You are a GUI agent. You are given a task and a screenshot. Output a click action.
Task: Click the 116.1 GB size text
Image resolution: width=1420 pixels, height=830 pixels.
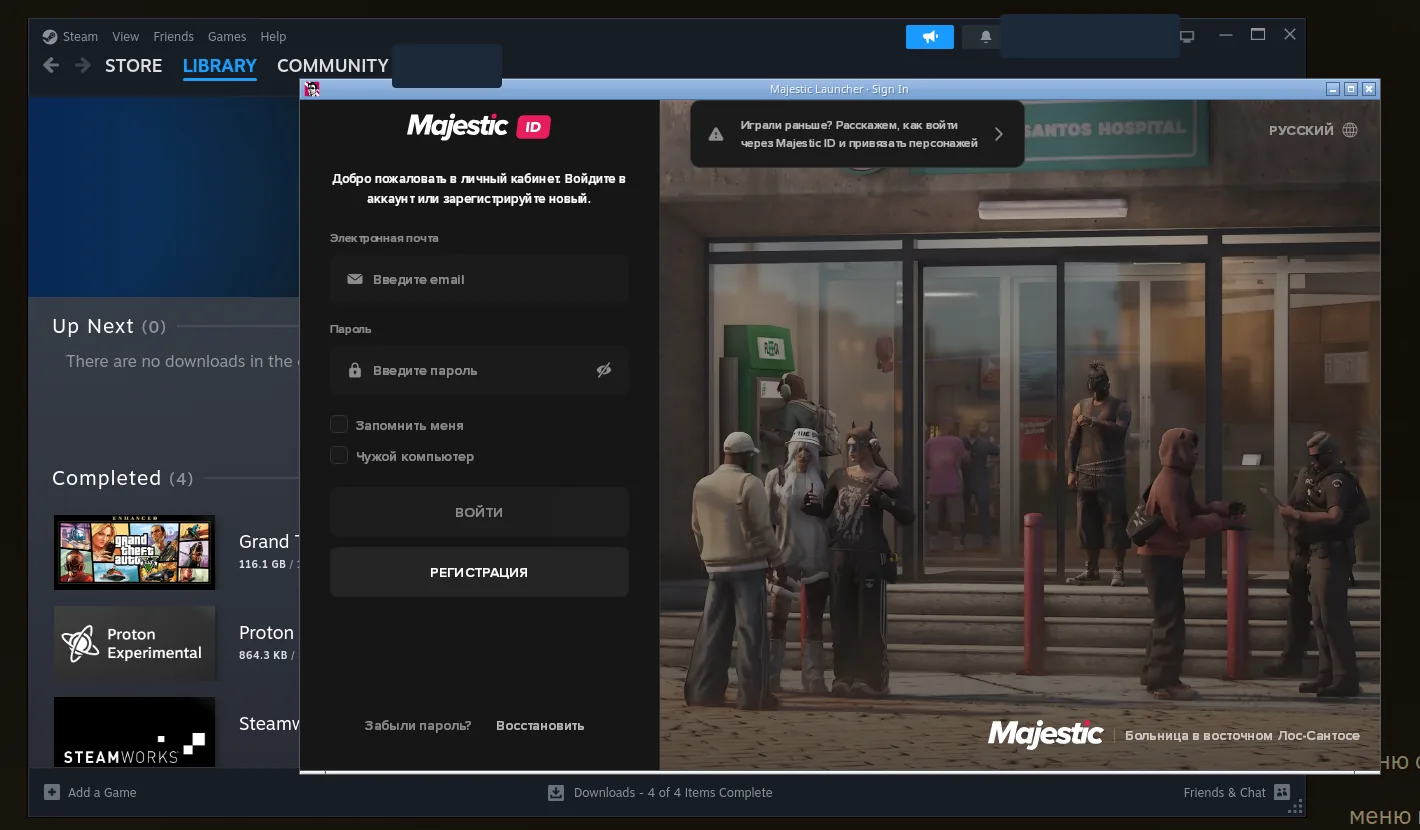(263, 564)
